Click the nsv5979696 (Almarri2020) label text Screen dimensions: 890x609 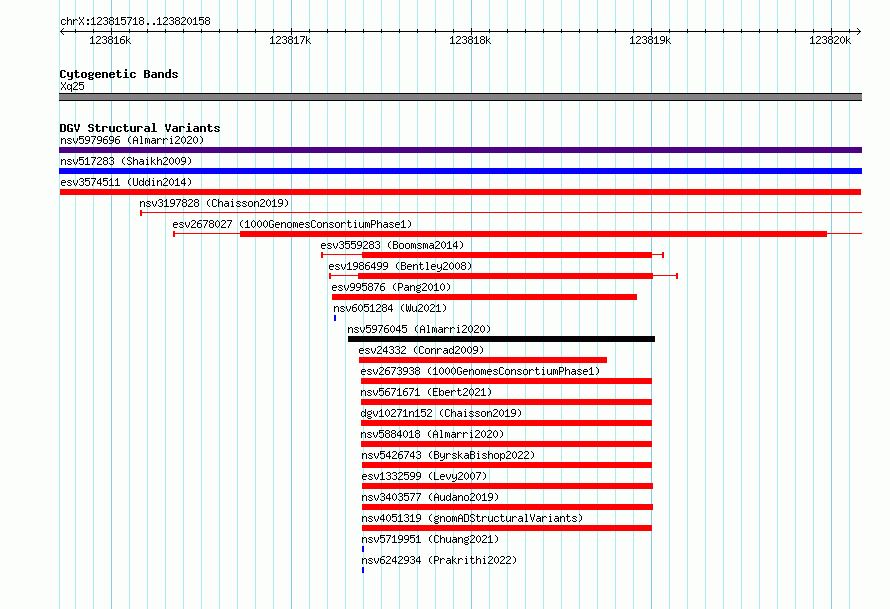(132, 140)
